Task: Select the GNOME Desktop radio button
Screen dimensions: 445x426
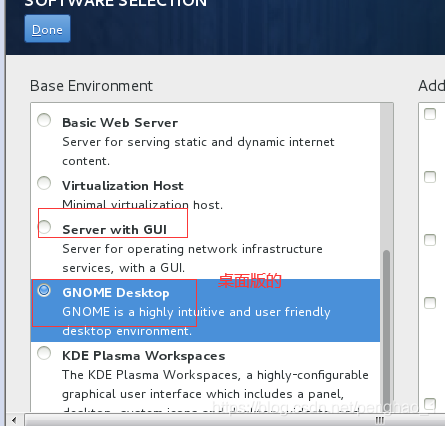Action: coord(44,290)
